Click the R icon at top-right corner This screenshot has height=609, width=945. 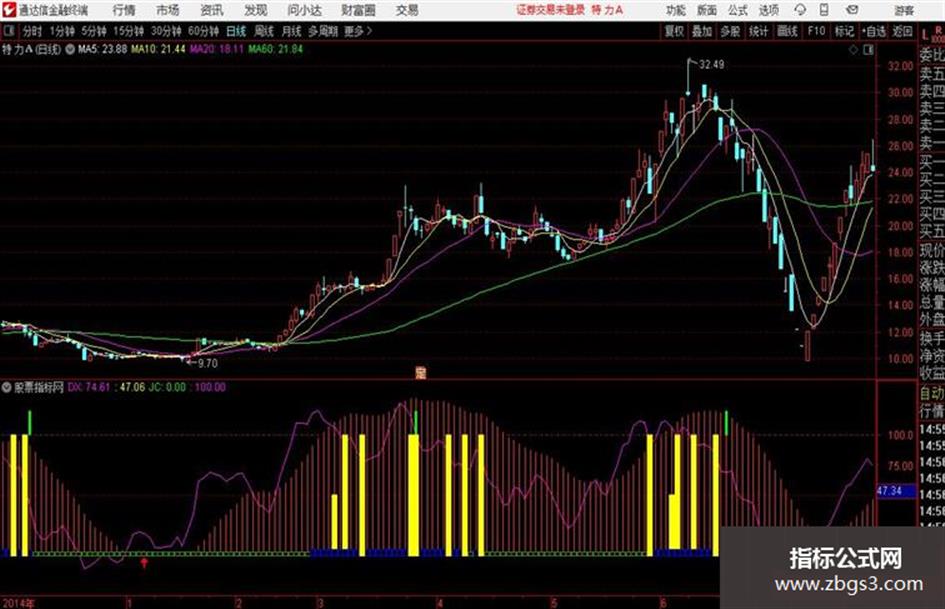click(x=938, y=31)
